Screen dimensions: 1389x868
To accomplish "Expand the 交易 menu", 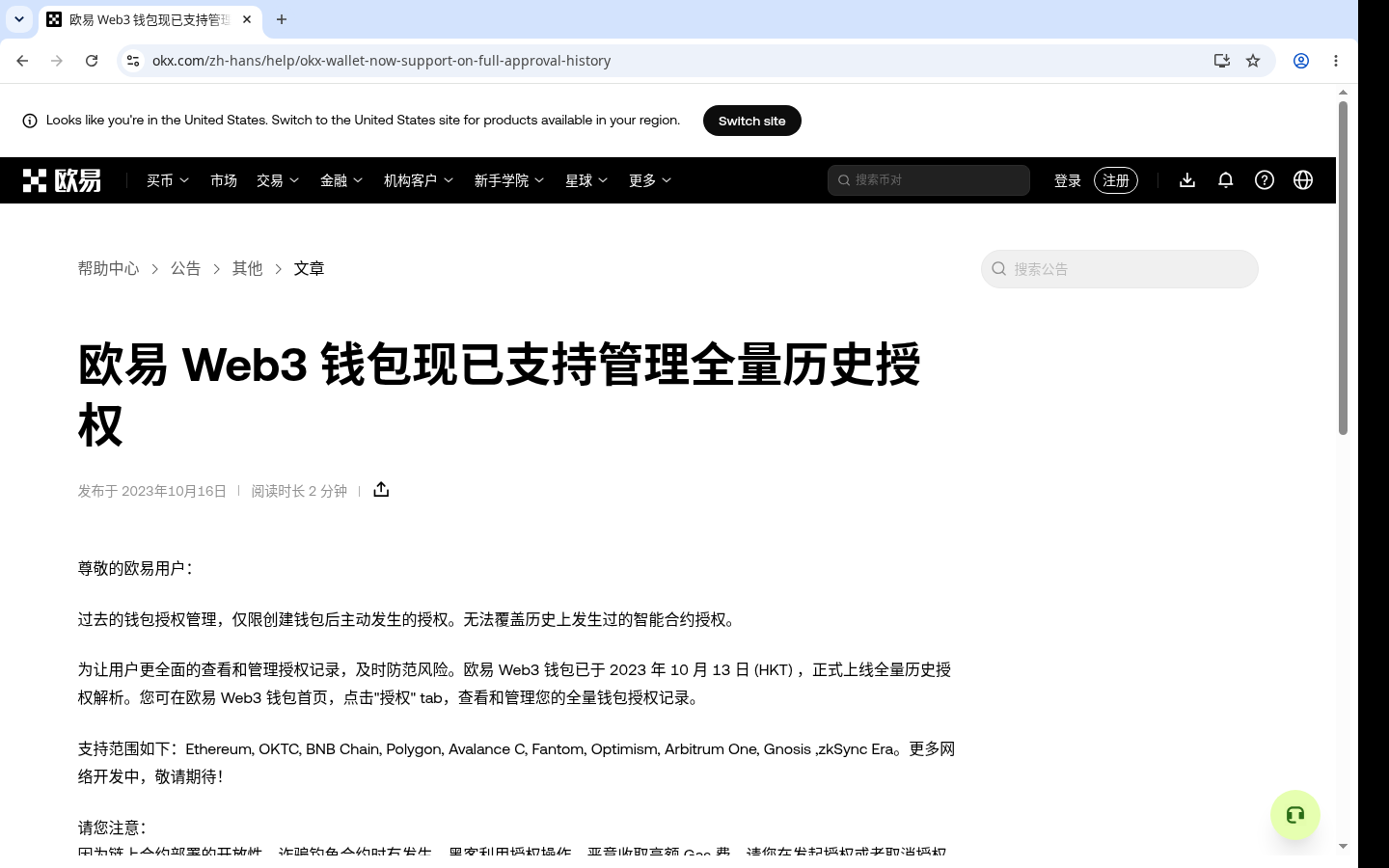I will point(278,180).
